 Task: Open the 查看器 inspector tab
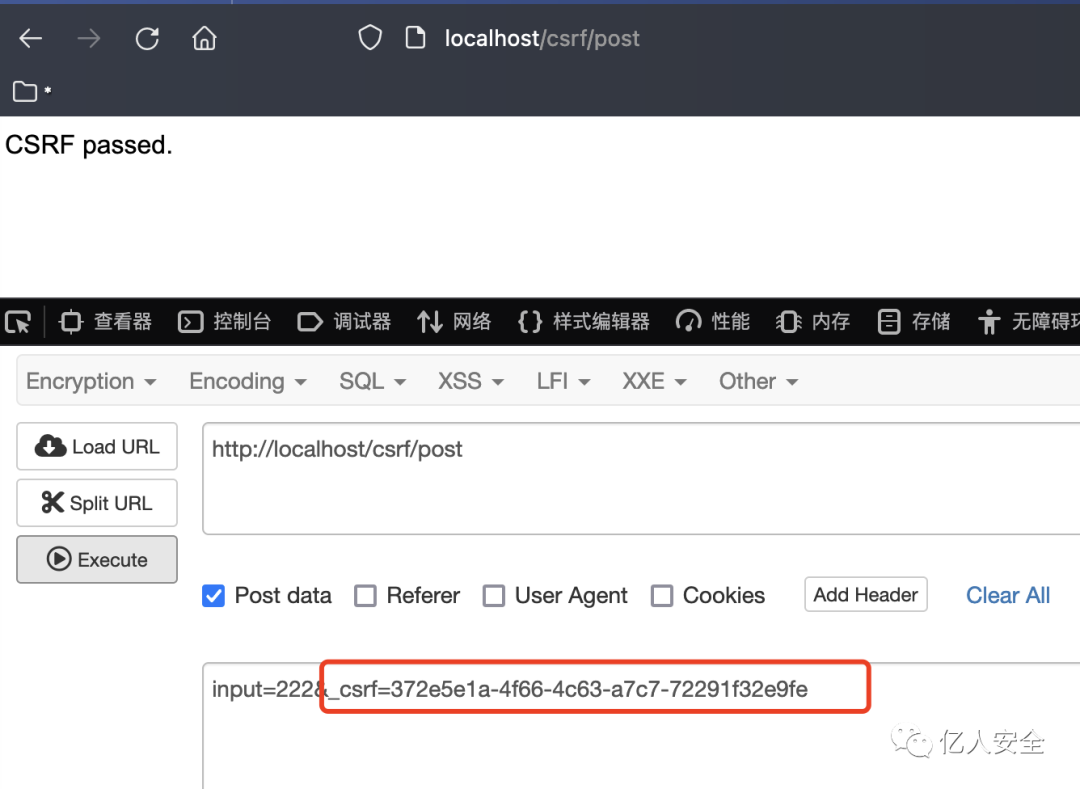click(x=105, y=322)
